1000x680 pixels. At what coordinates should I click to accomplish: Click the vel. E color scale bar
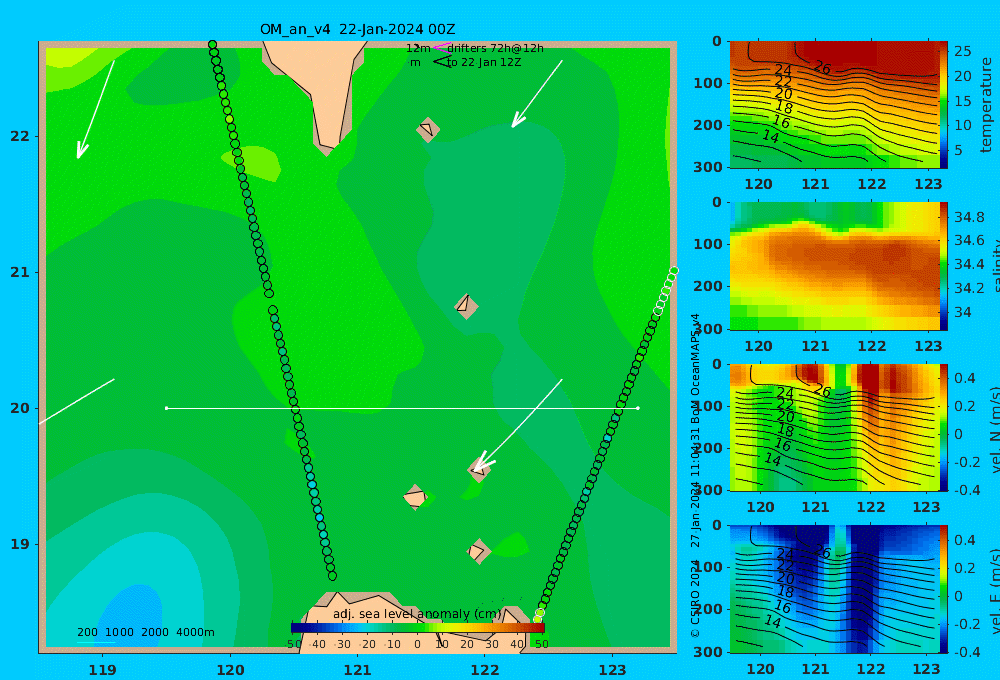coord(944,589)
